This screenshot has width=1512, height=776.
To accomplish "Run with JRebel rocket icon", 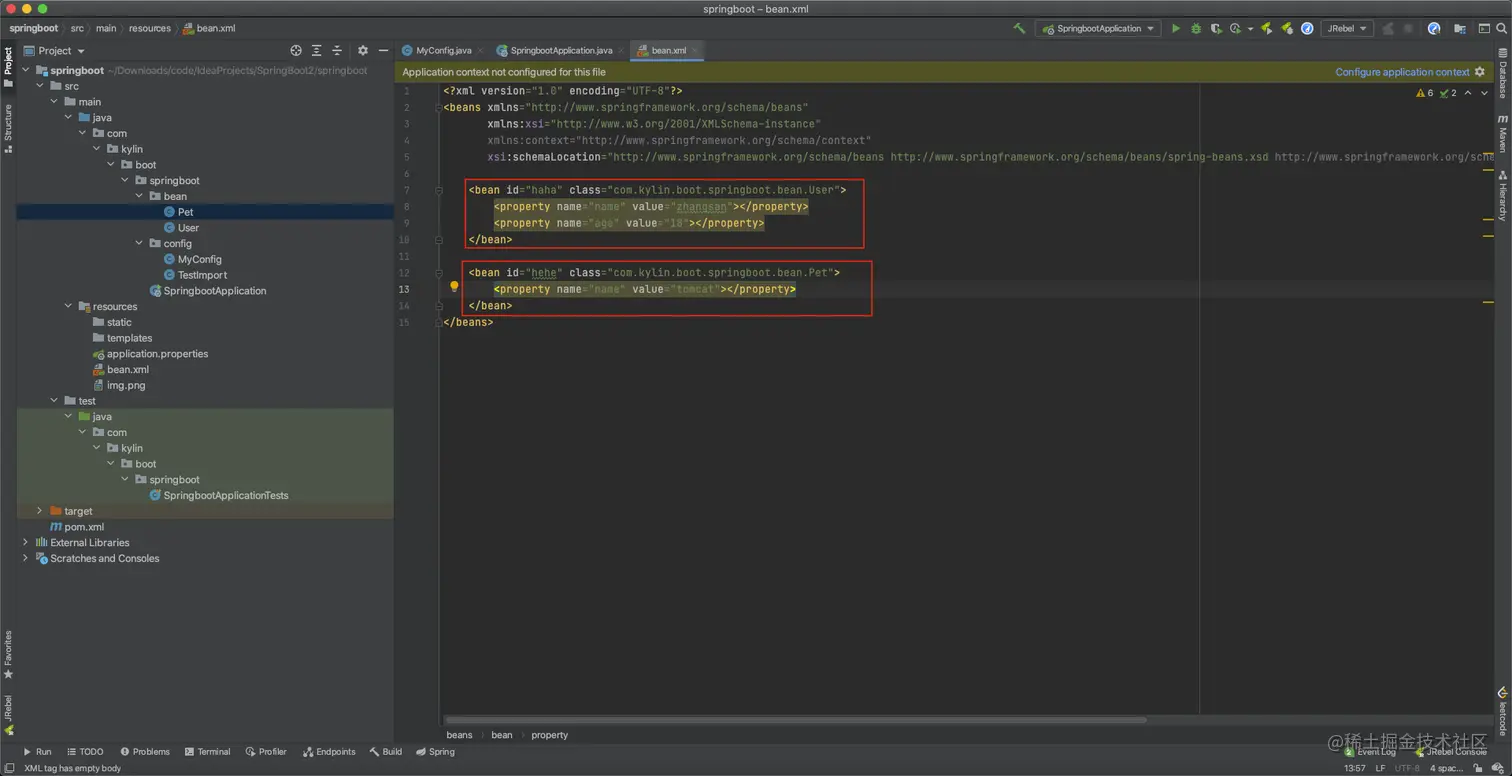I will point(1266,29).
